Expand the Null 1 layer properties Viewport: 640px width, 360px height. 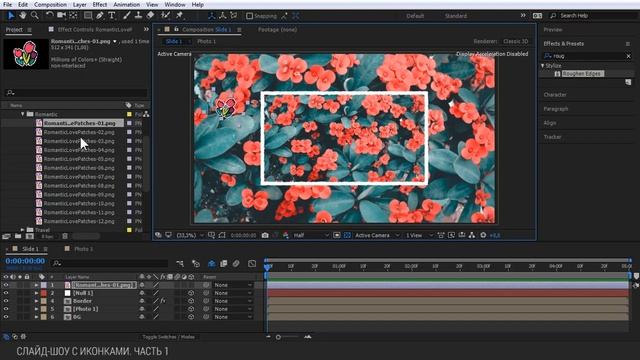click(x=36, y=293)
